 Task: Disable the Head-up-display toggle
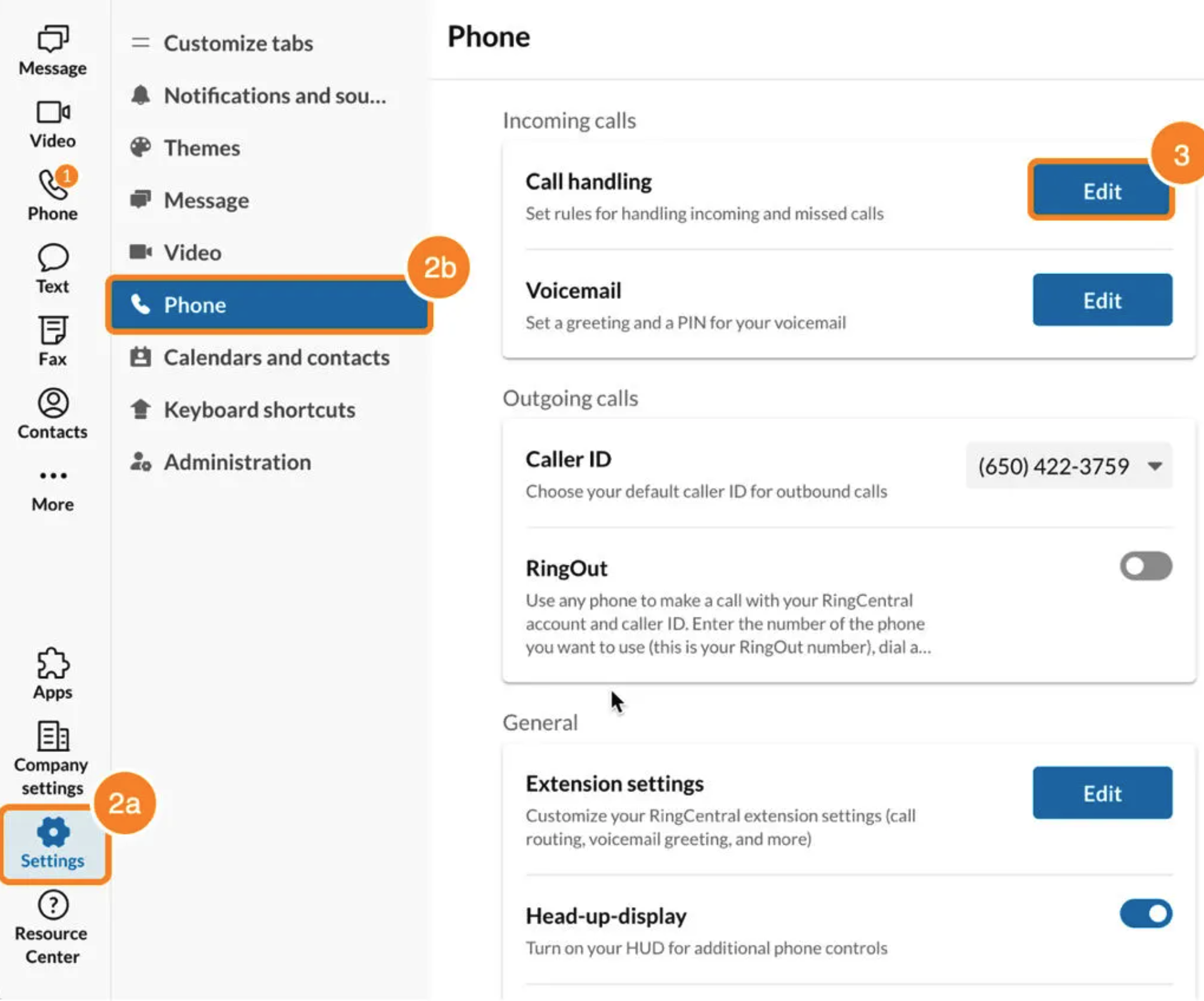[x=1146, y=913]
